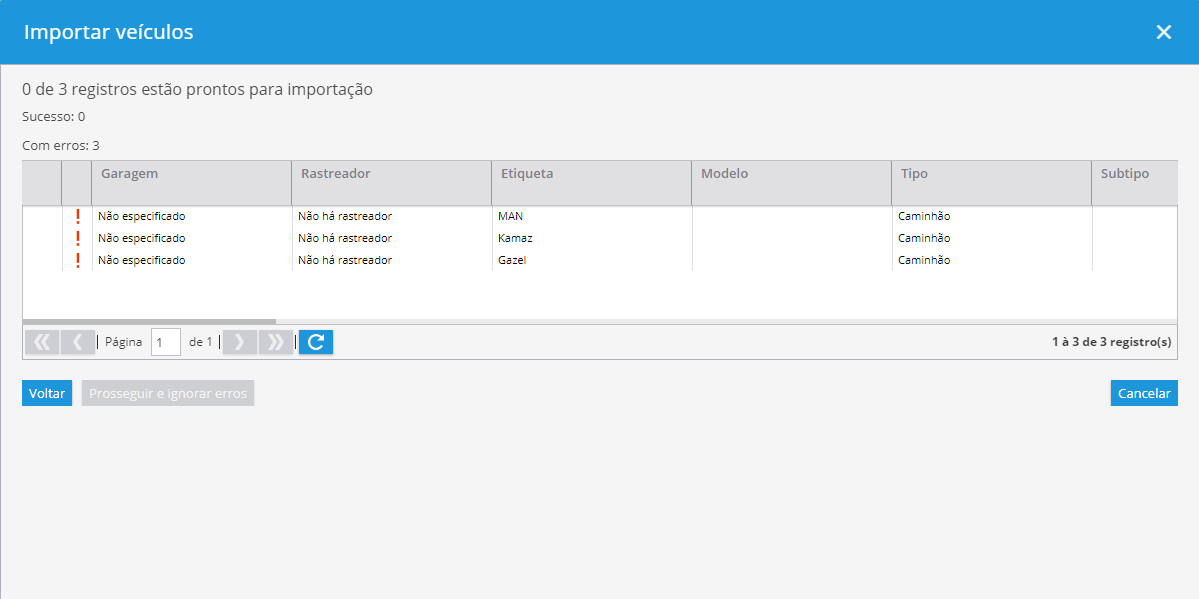Click Caminhão in Kamaz row
Screen dimensions: 1199x599
point(924,239)
